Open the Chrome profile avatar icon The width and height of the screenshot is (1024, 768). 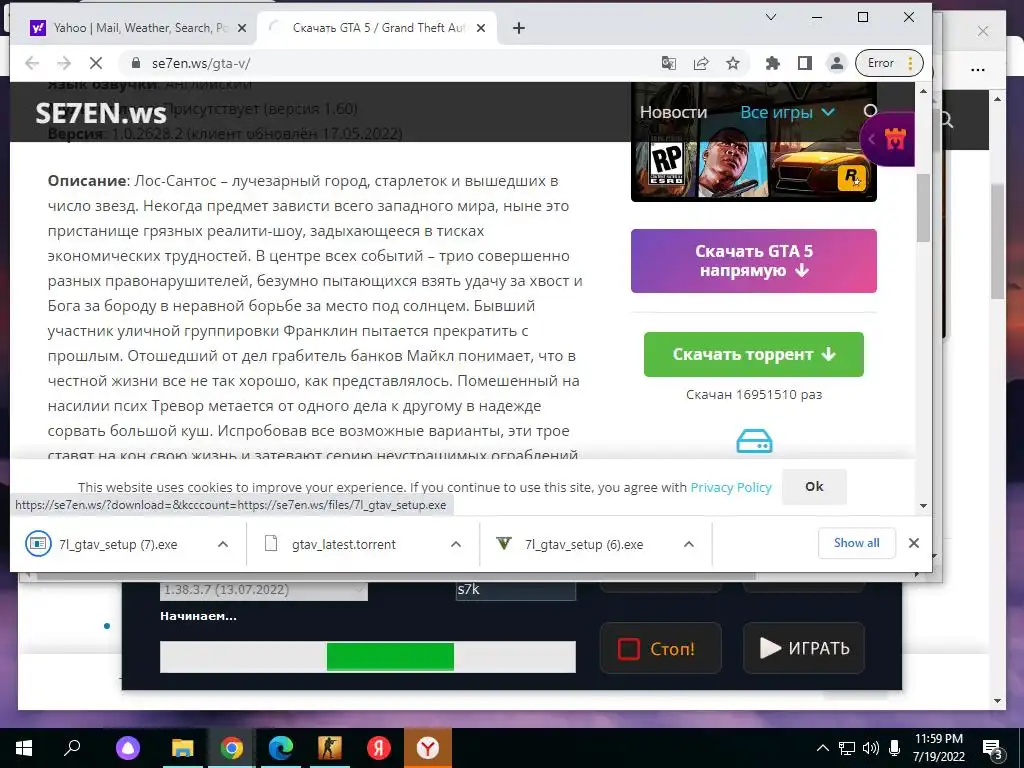pos(836,63)
